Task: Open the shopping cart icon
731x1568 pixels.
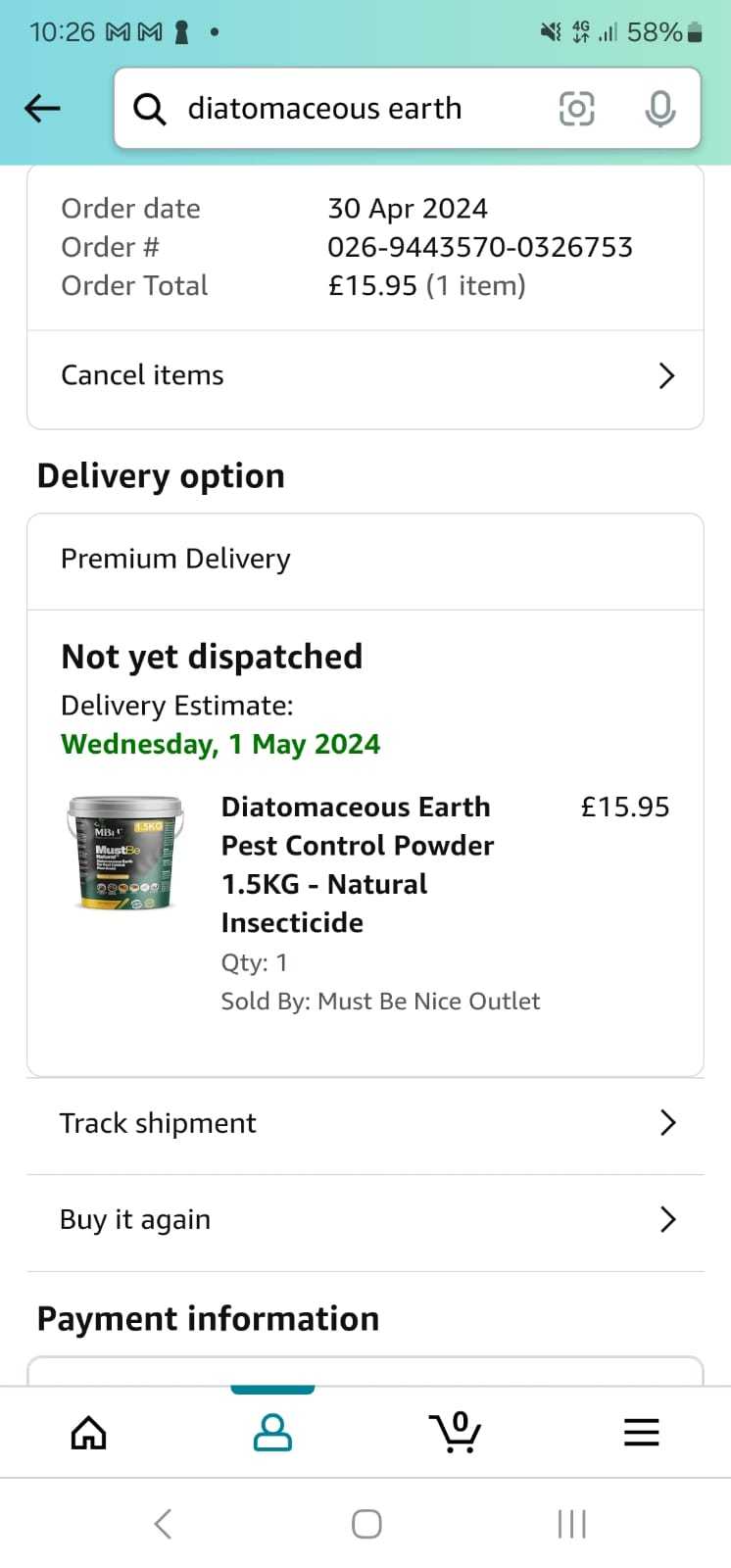Action: point(456,1432)
